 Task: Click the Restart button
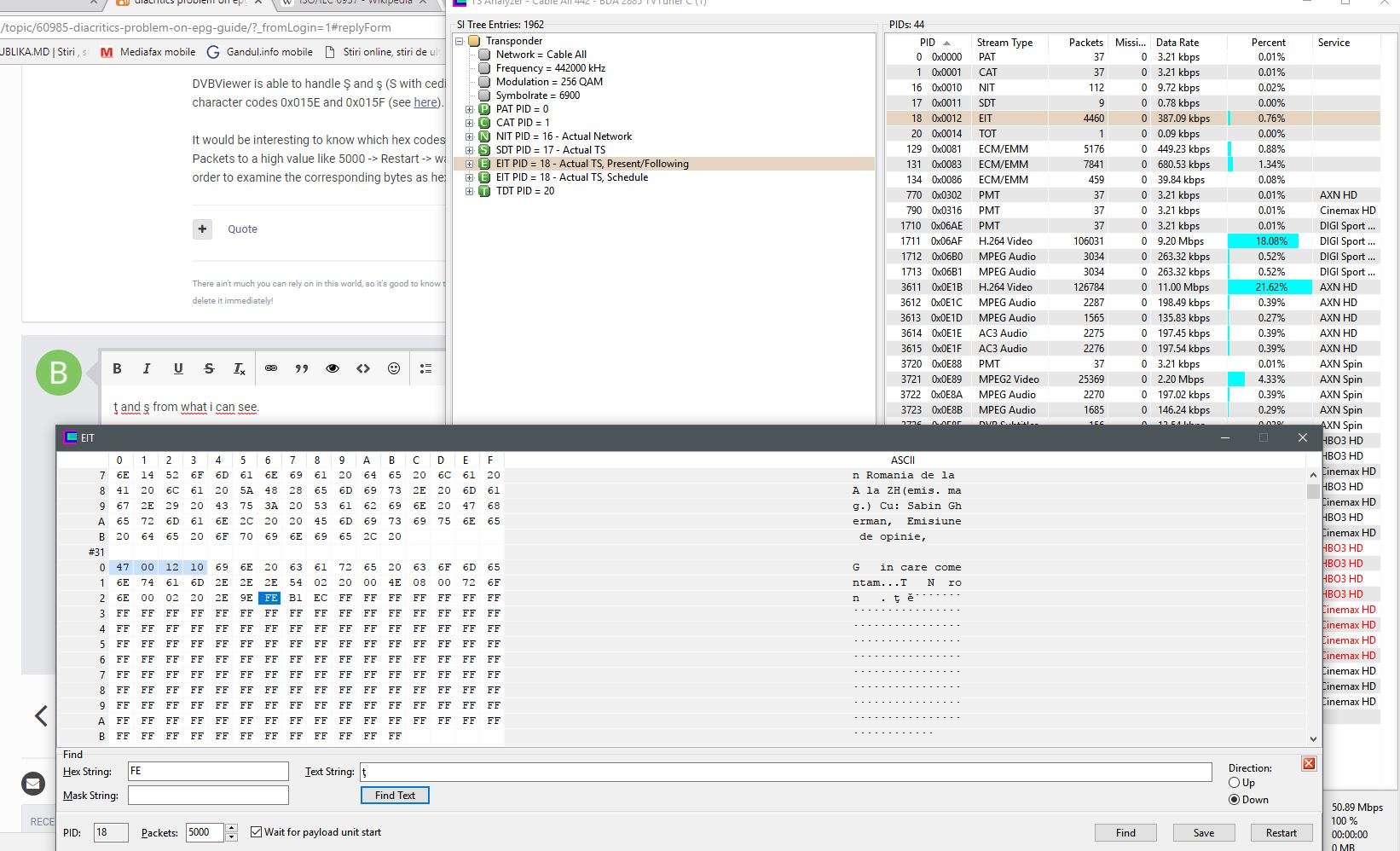(x=1281, y=833)
